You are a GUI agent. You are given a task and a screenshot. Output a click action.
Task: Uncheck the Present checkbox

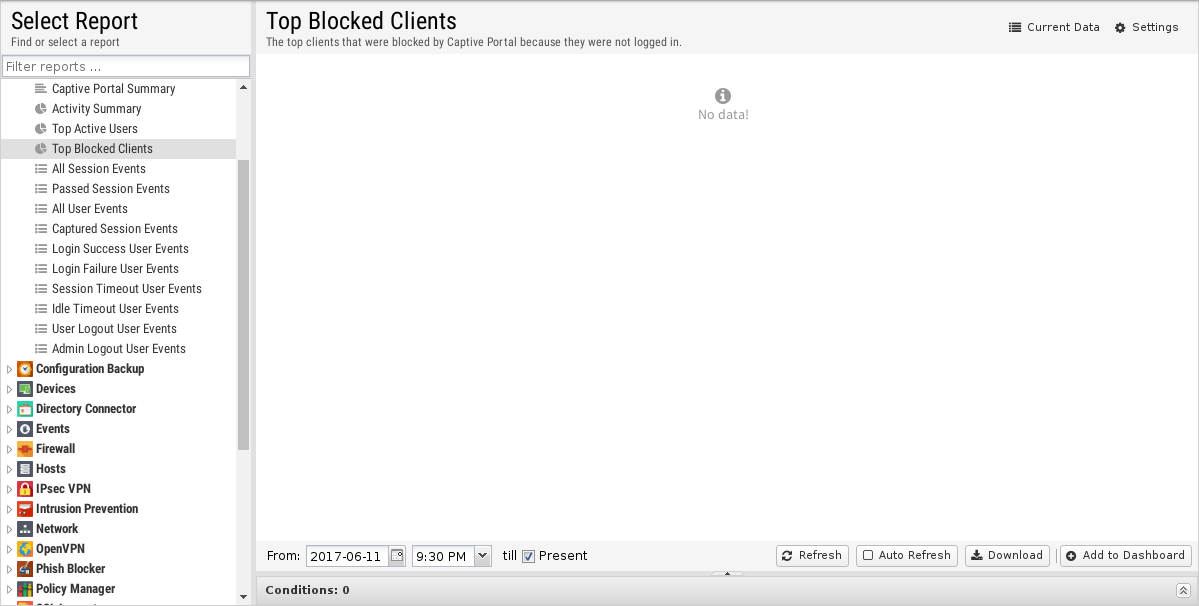(528, 556)
